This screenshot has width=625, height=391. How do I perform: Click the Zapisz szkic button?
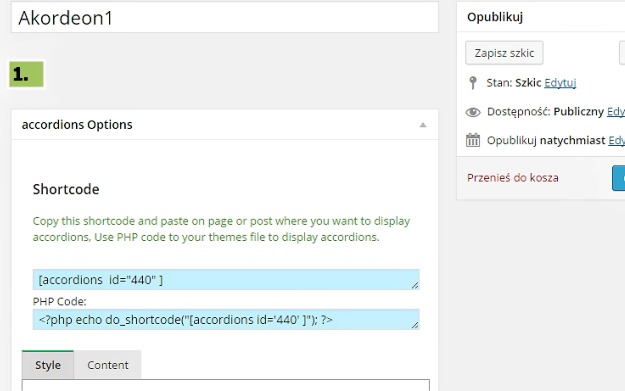pyautogui.click(x=504, y=53)
